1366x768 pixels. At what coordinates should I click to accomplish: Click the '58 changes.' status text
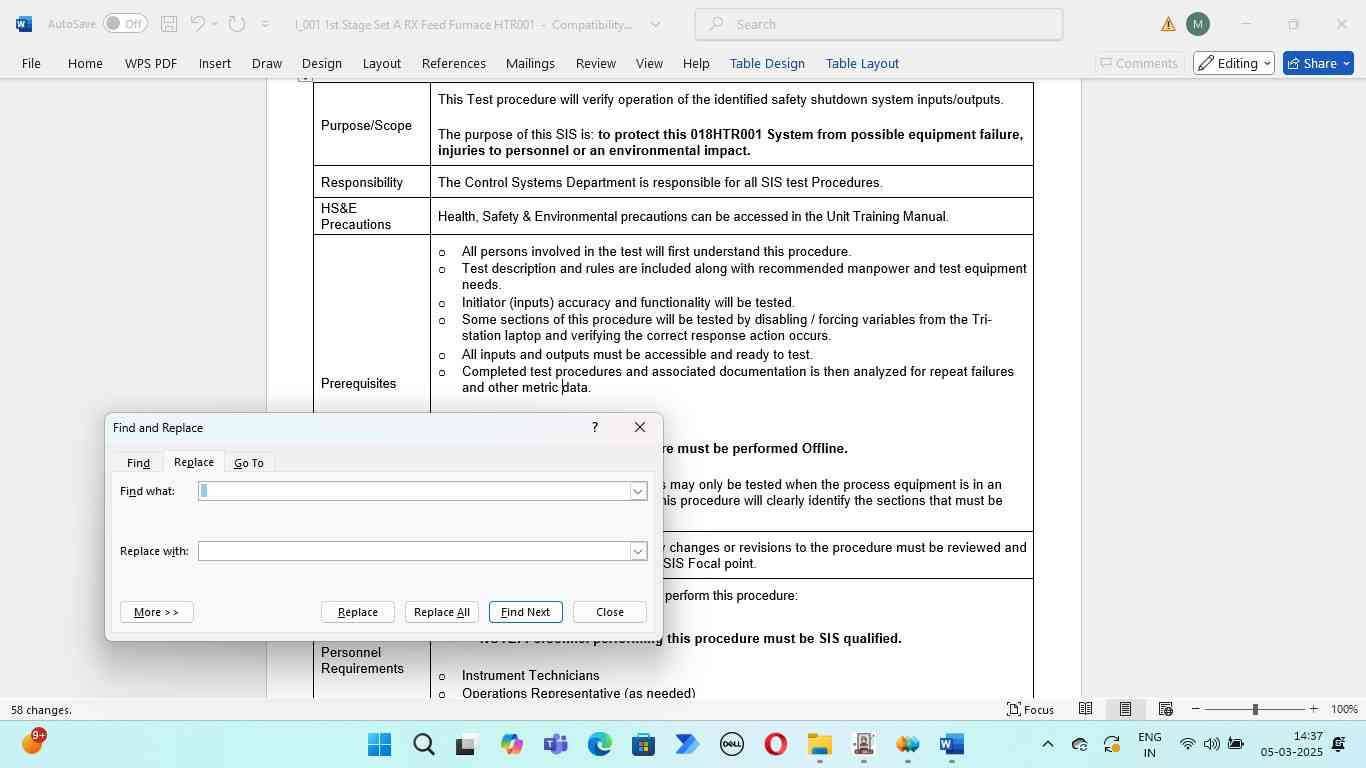tap(41, 710)
